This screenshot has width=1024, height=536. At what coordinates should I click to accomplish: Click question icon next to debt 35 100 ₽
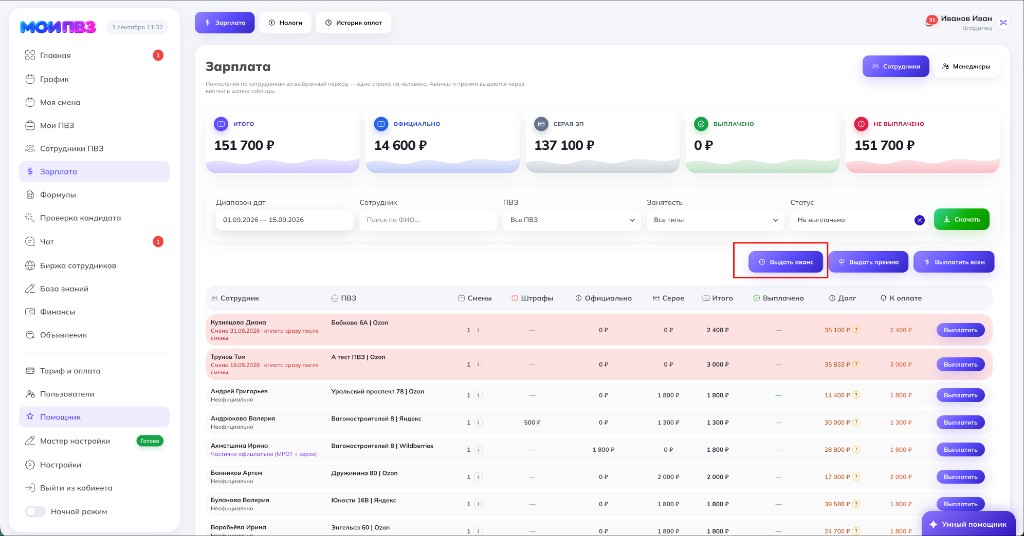(x=856, y=330)
